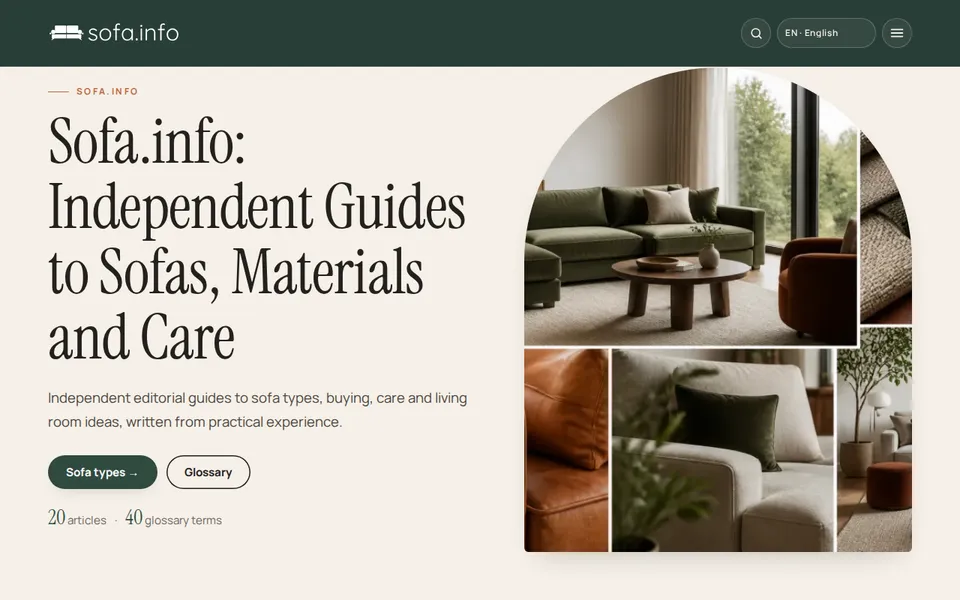Click the SOFA.INFO eyebrow label
Screen dimensions: 960x600
107,91
